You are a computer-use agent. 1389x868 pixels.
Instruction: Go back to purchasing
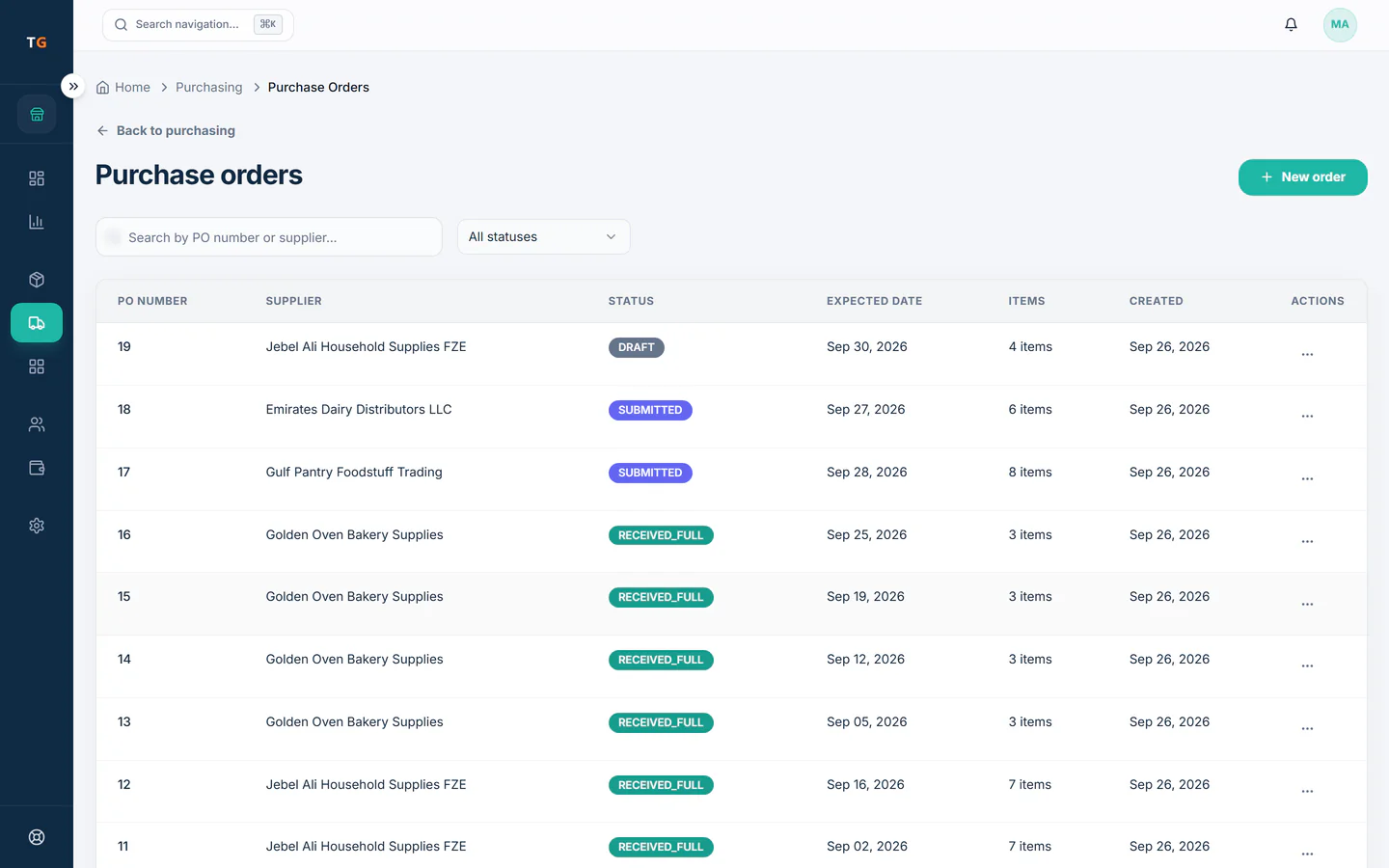click(x=166, y=131)
